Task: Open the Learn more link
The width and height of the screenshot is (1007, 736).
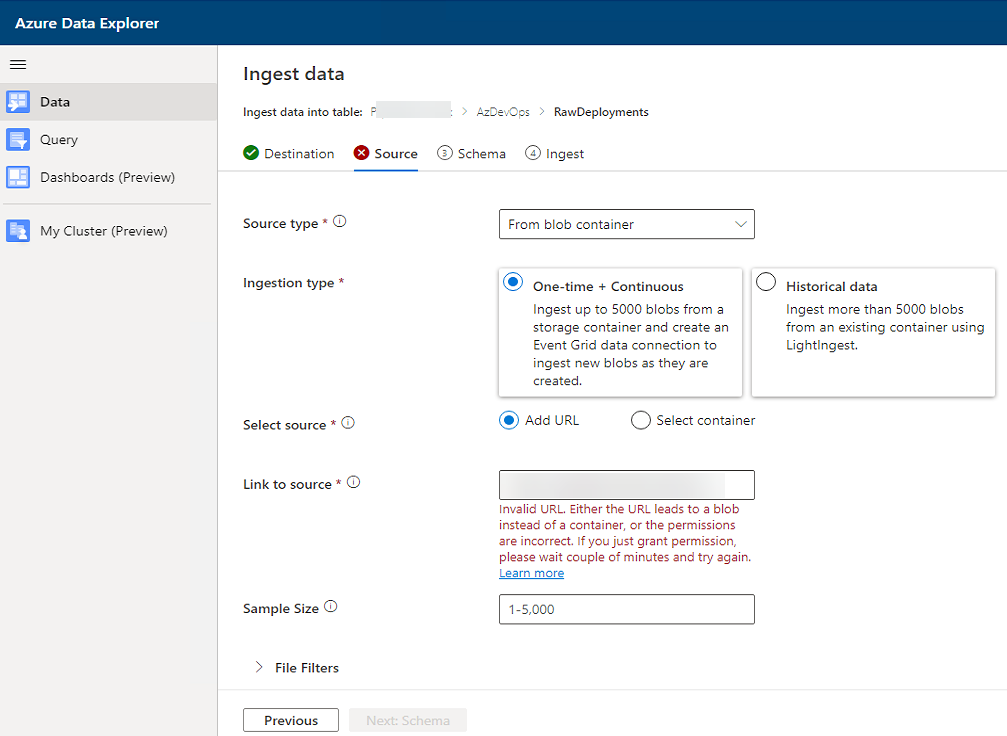Action: [532, 573]
